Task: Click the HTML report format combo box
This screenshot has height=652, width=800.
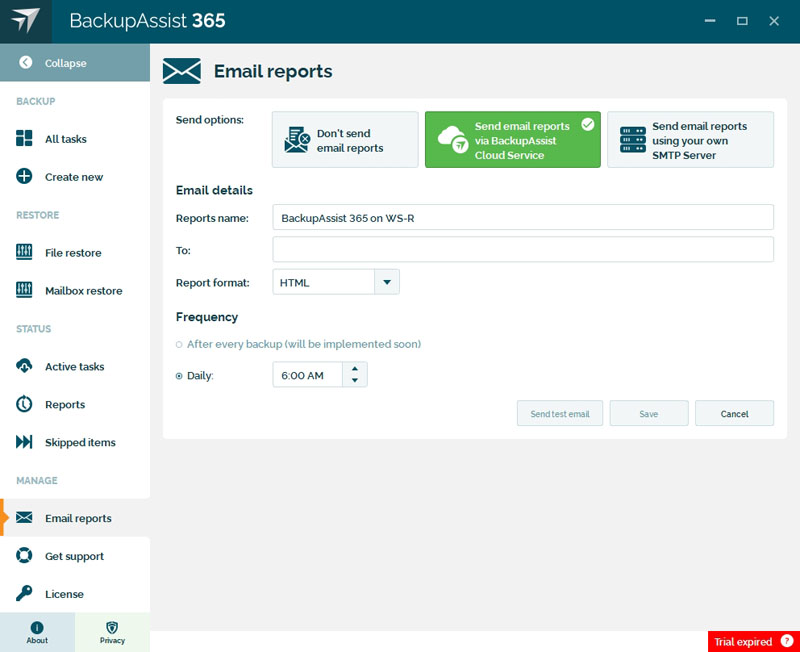Action: click(x=336, y=282)
